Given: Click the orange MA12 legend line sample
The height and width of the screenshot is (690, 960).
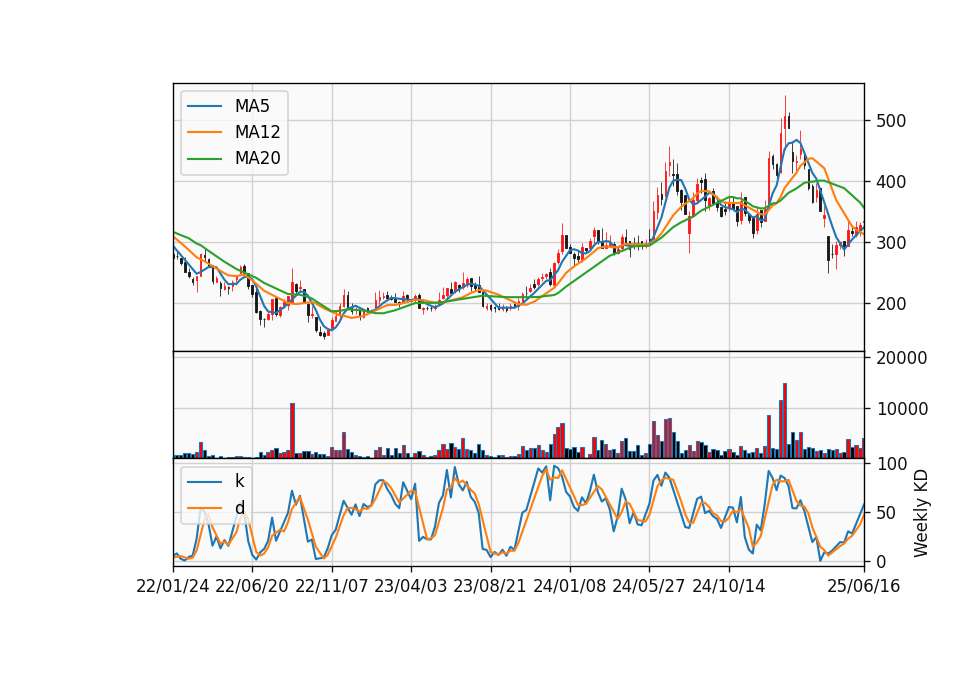Looking at the screenshot, I should point(204,132).
